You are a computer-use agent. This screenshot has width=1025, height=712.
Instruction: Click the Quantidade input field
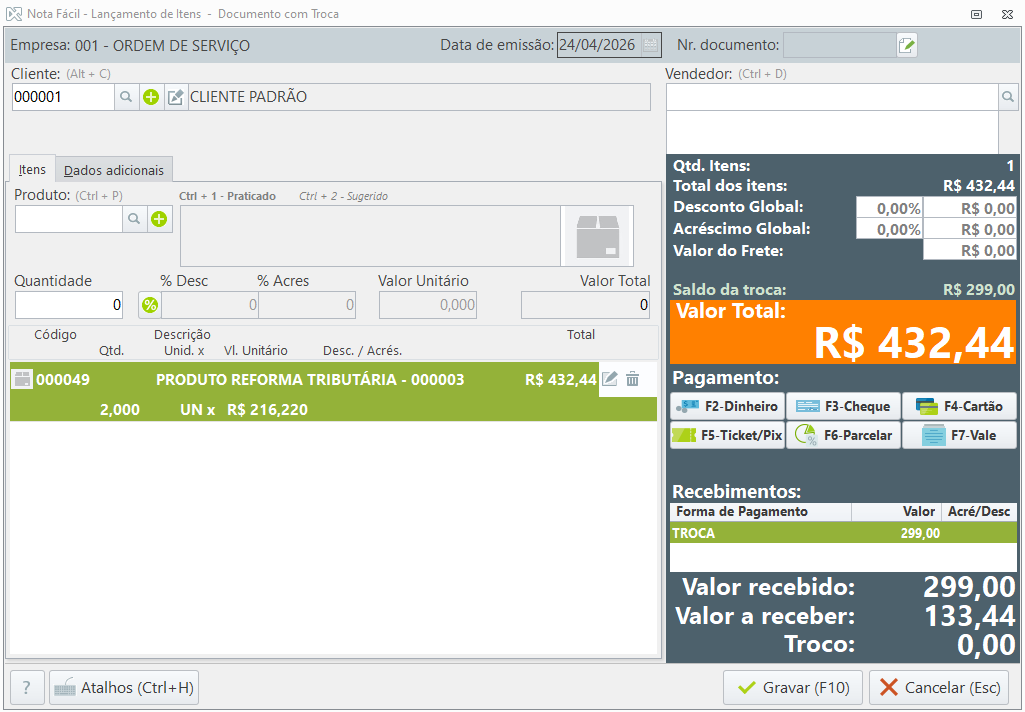[69, 305]
